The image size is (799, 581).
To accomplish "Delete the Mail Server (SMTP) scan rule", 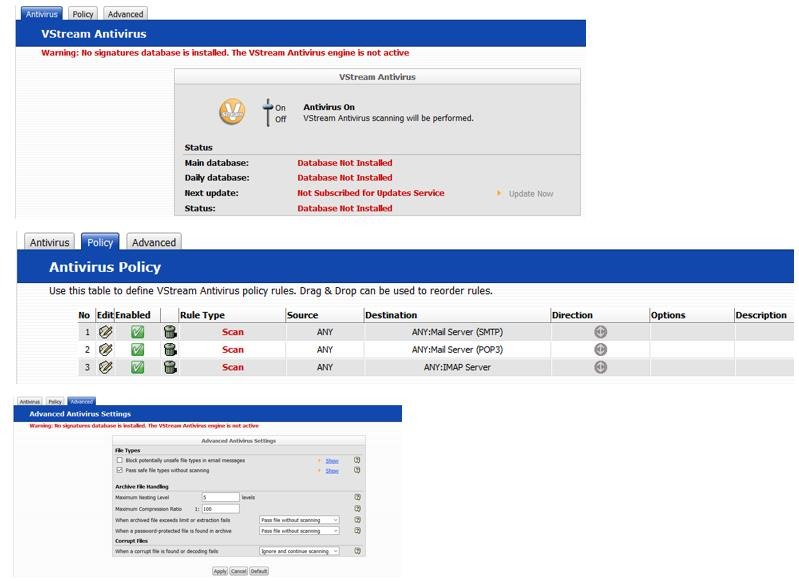I will (x=170, y=332).
